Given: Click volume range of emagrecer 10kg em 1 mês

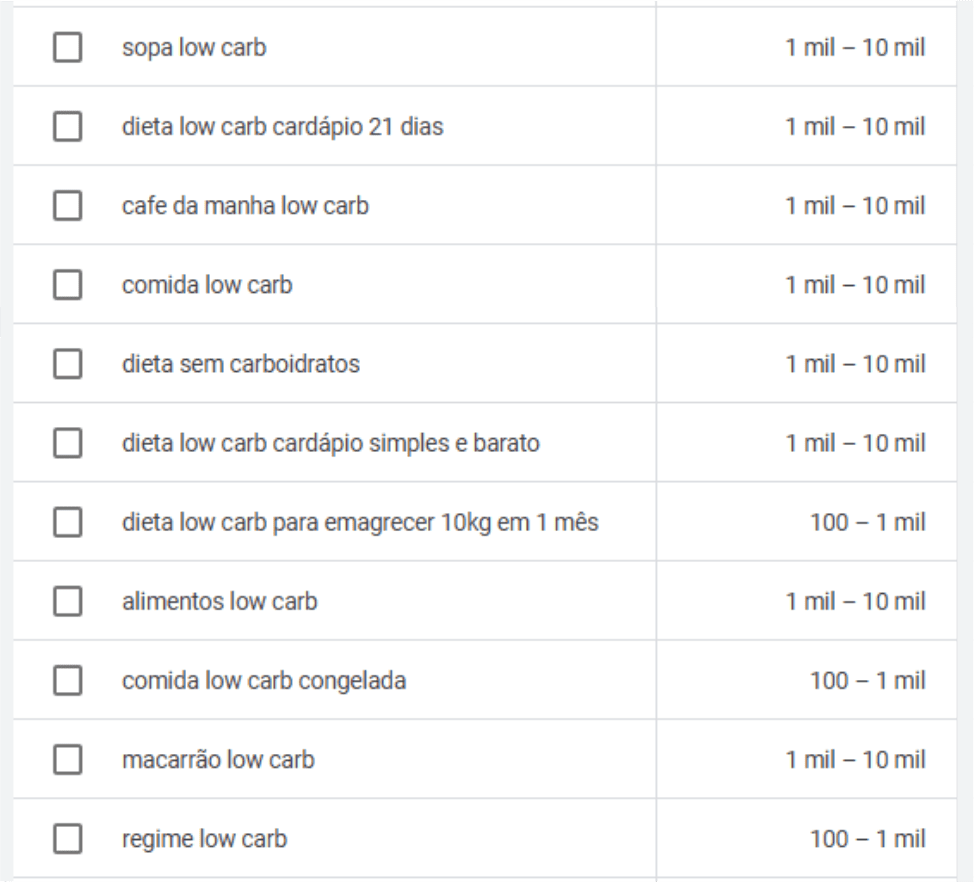Looking at the screenshot, I should point(867,522).
